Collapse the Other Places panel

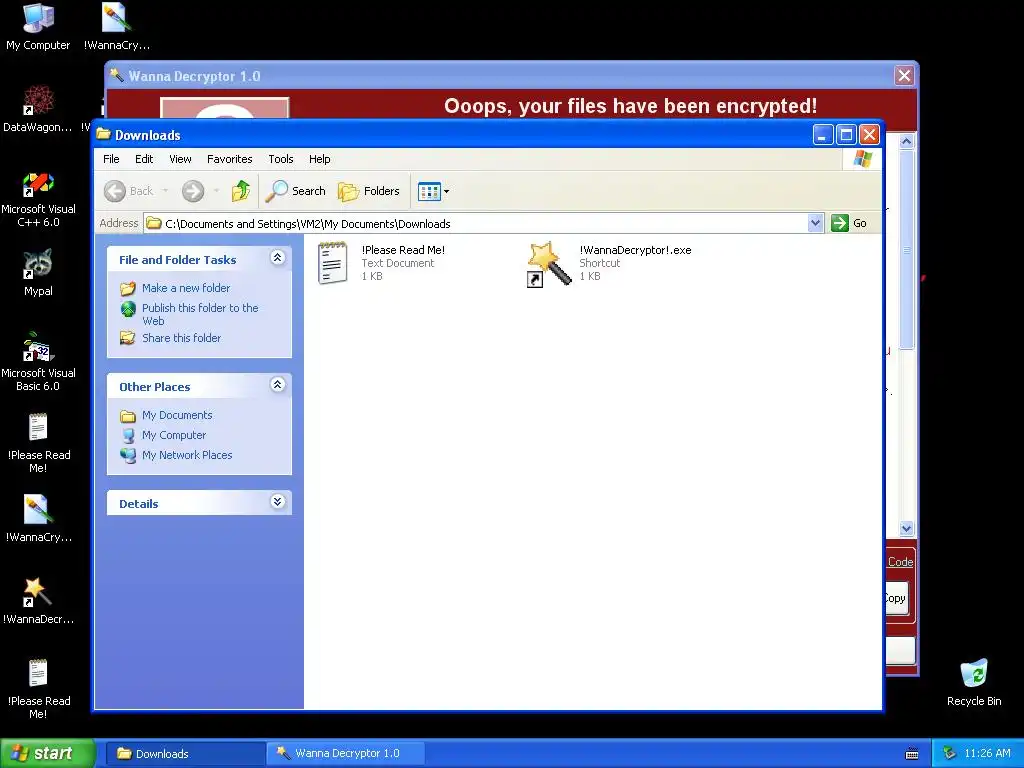pyautogui.click(x=278, y=385)
